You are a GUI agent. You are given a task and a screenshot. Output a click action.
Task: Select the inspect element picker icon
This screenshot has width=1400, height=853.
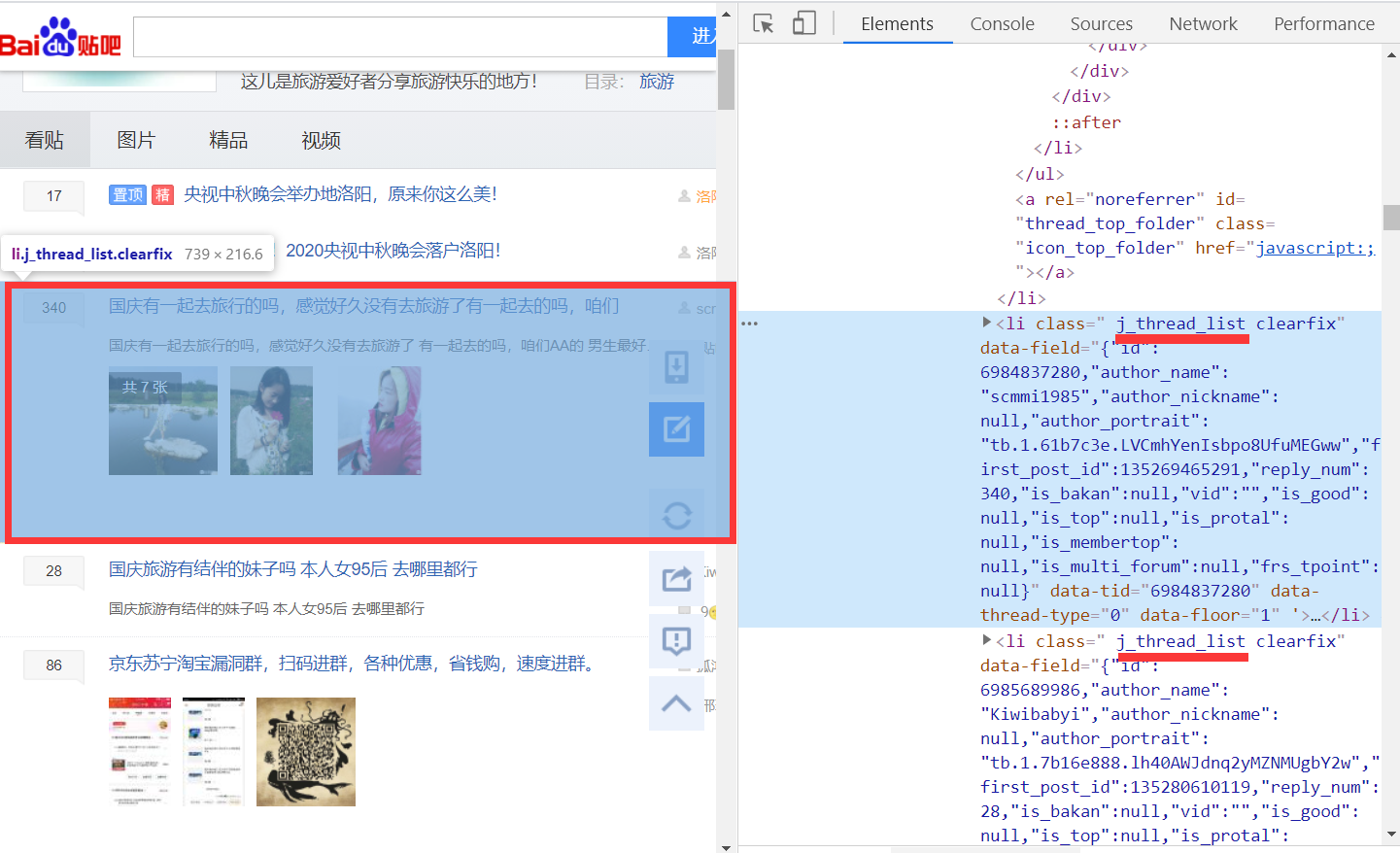[764, 23]
